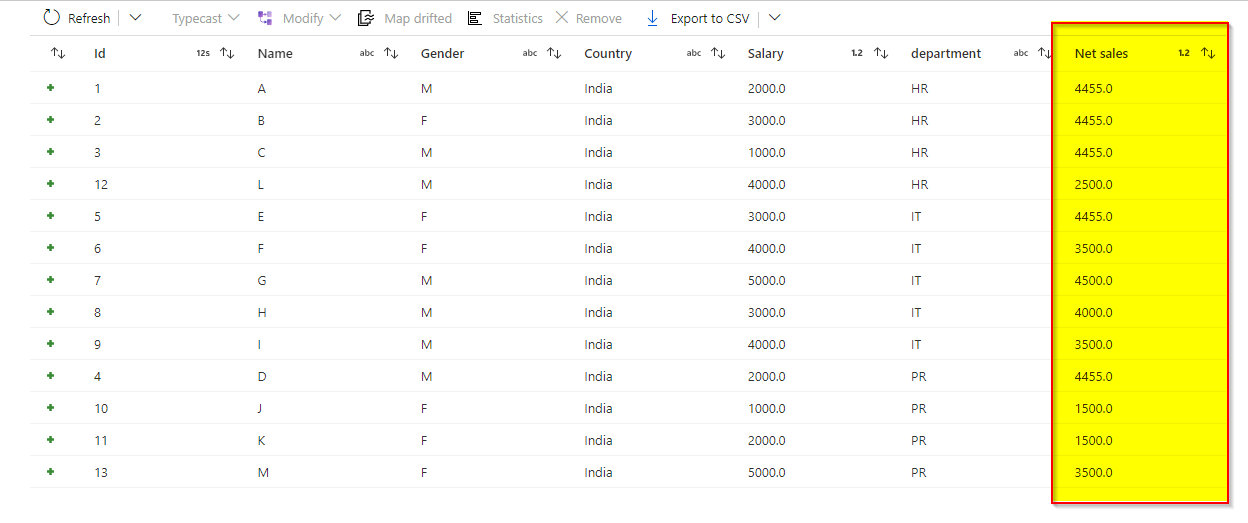Open the dropdown arrow beside Export to CSV

pos(774,18)
